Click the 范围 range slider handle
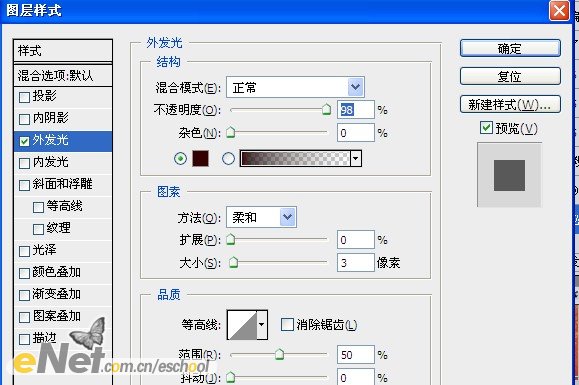Screen dimensions: 579x385 (x=280, y=354)
